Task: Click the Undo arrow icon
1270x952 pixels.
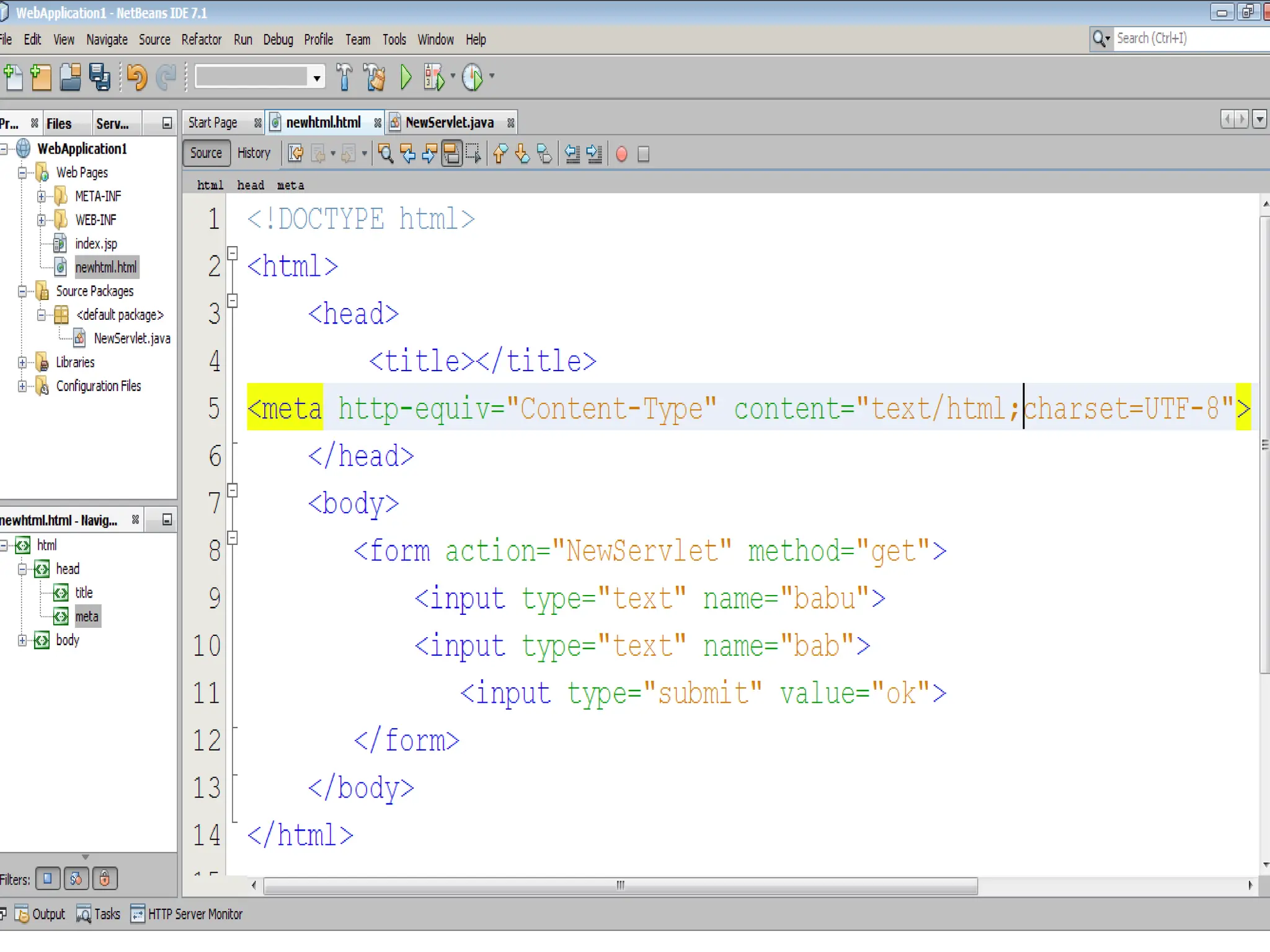Action: click(136, 77)
